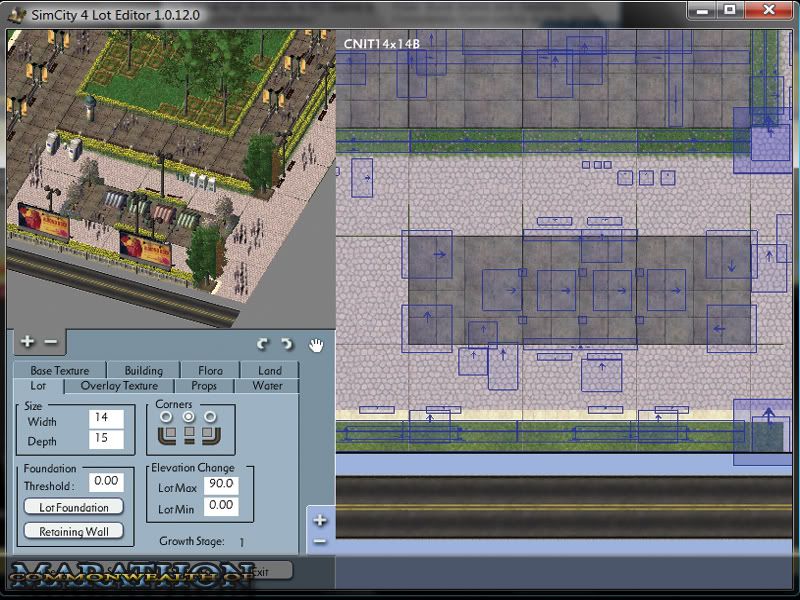Viewport: 800px width, 600px height.
Task: Zoom in the 3D preview with plus icon
Action: (28, 341)
